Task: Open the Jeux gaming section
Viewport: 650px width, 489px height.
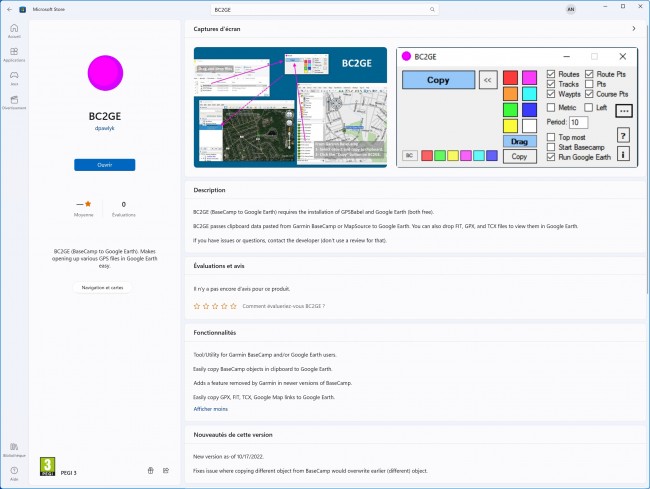Action: coord(14,78)
